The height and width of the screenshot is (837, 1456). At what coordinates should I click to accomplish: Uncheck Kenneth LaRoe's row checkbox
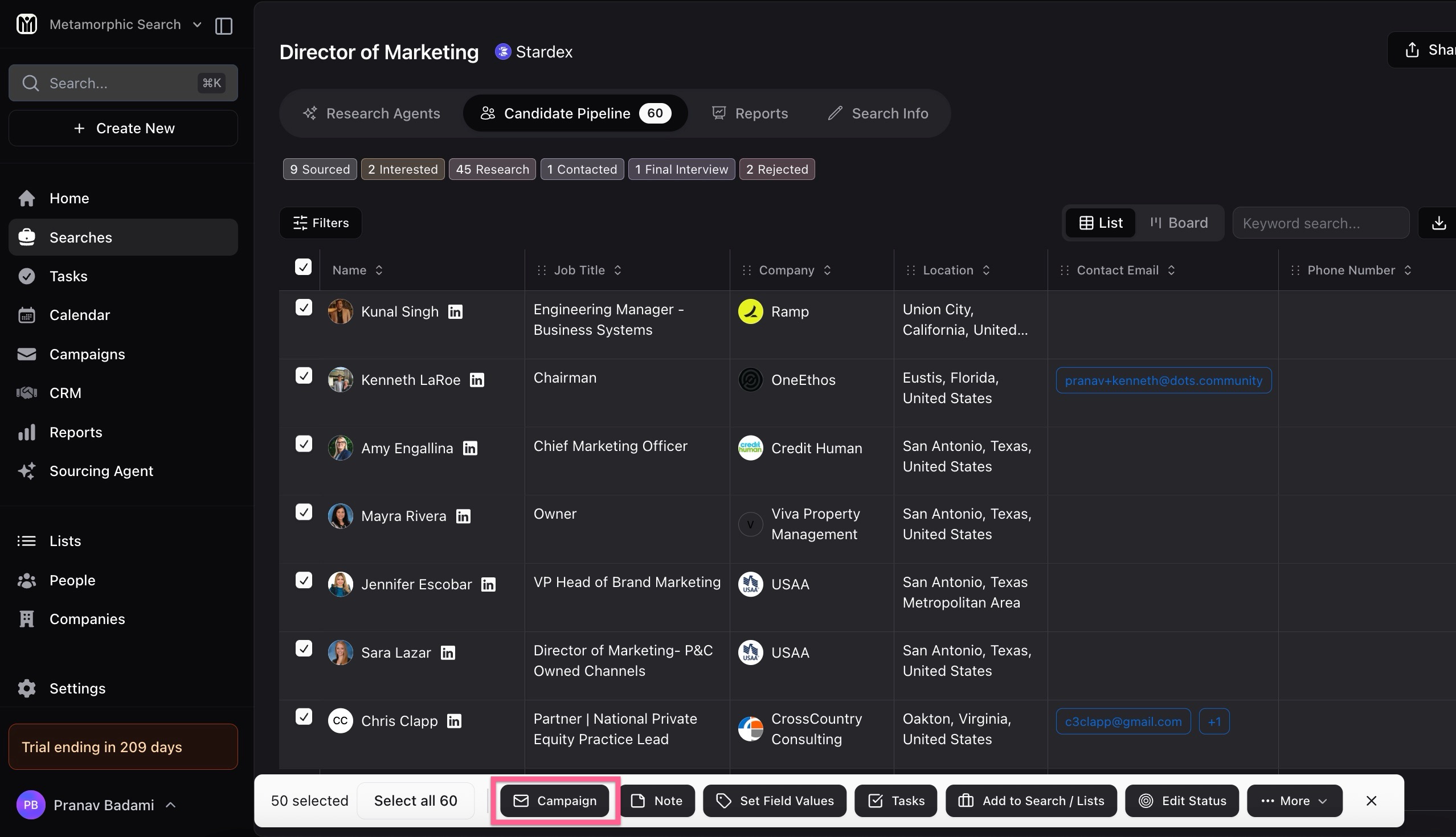click(304, 376)
